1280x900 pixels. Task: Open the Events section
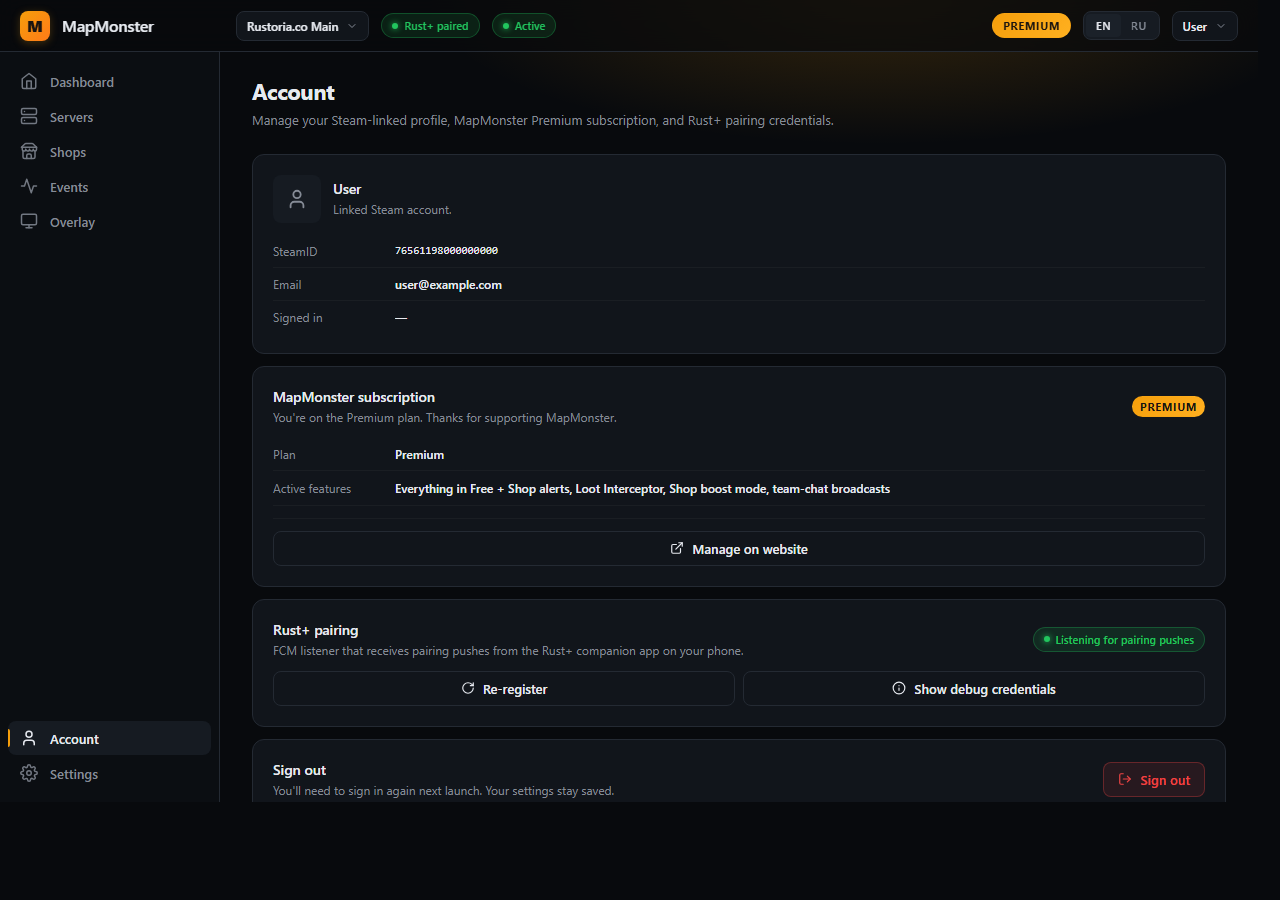(x=110, y=187)
